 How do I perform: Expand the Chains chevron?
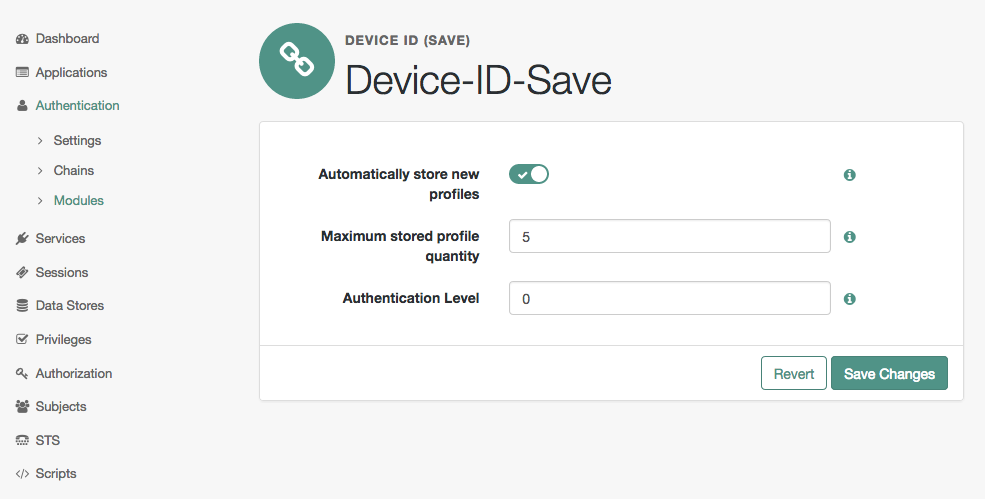click(40, 171)
